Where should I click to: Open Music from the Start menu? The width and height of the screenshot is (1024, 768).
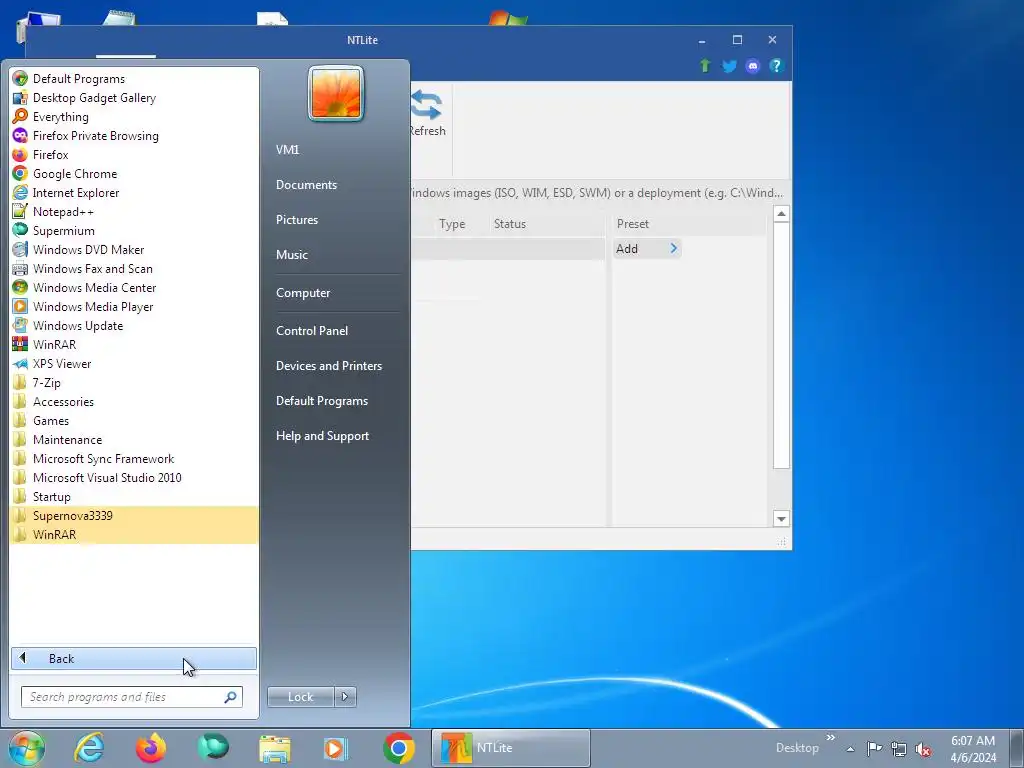point(291,255)
